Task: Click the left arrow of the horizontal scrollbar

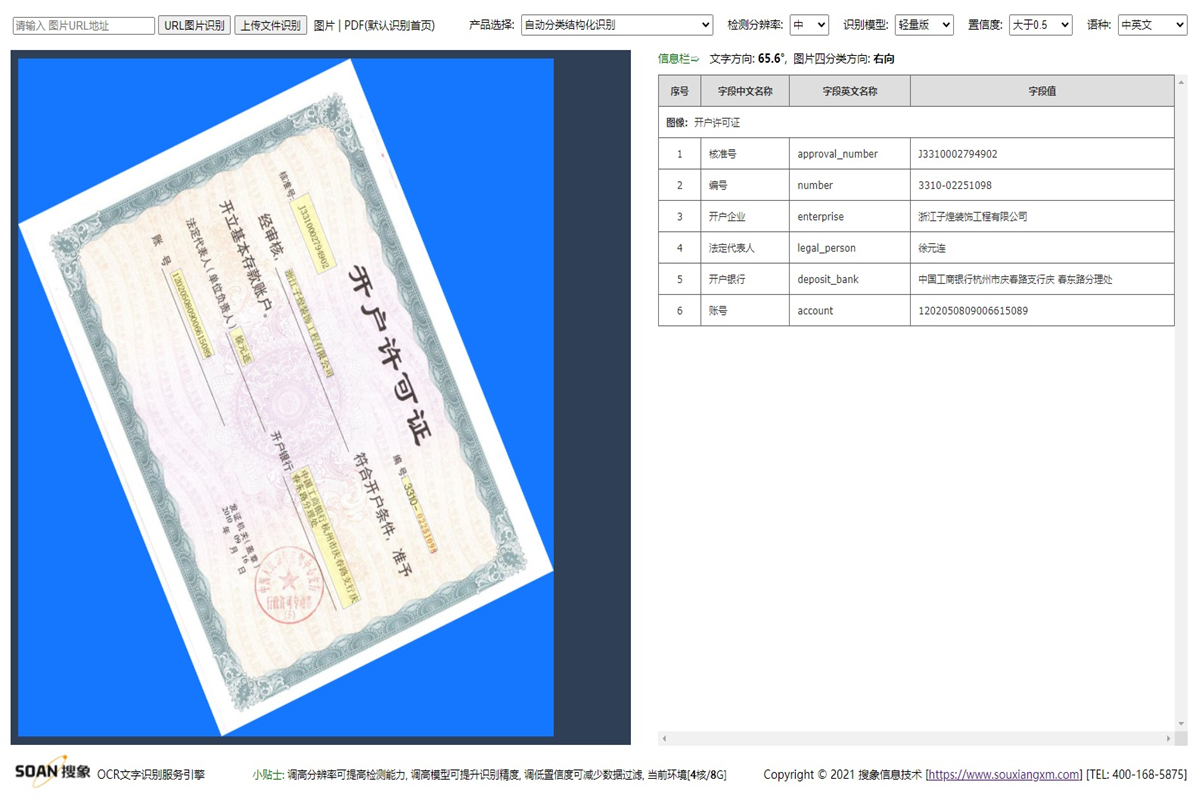Action: point(664,739)
